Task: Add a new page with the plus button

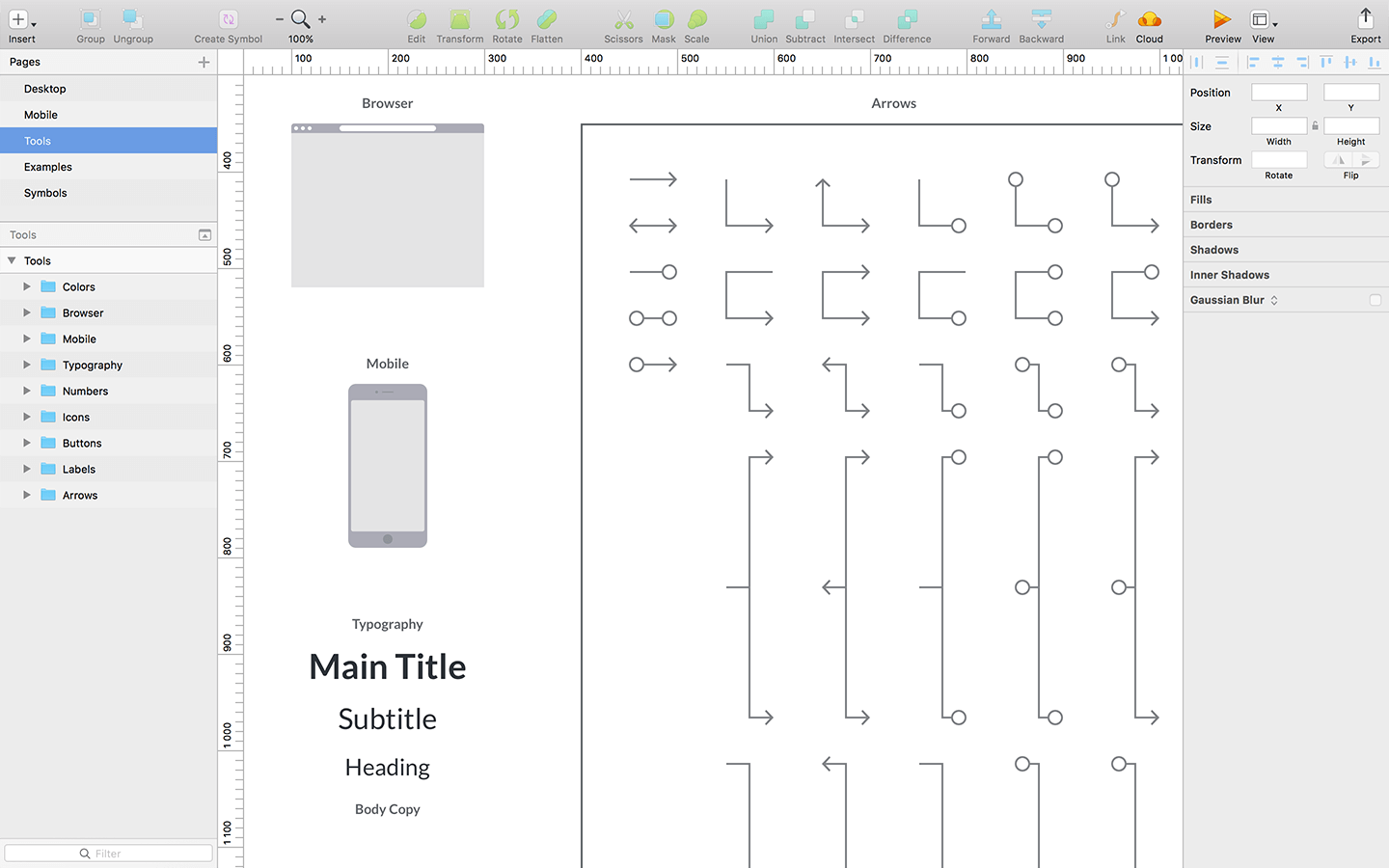Action: (x=204, y=62)
